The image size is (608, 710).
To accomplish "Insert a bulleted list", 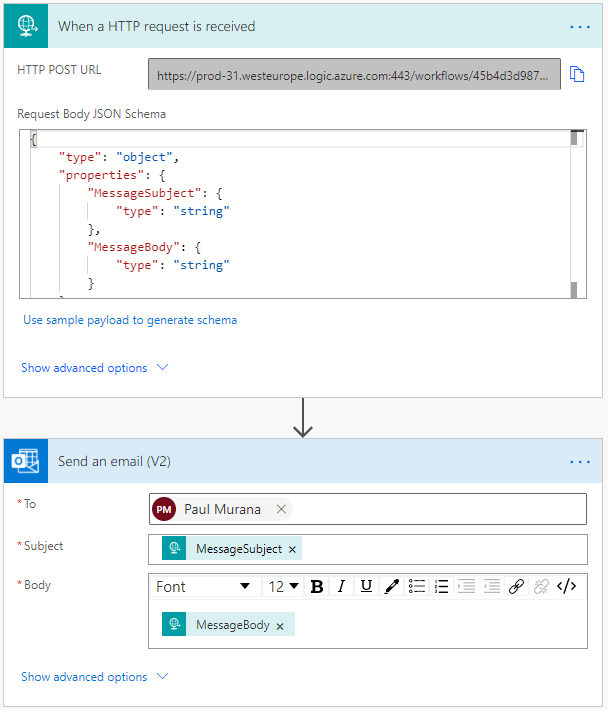I will pos(417,586).
